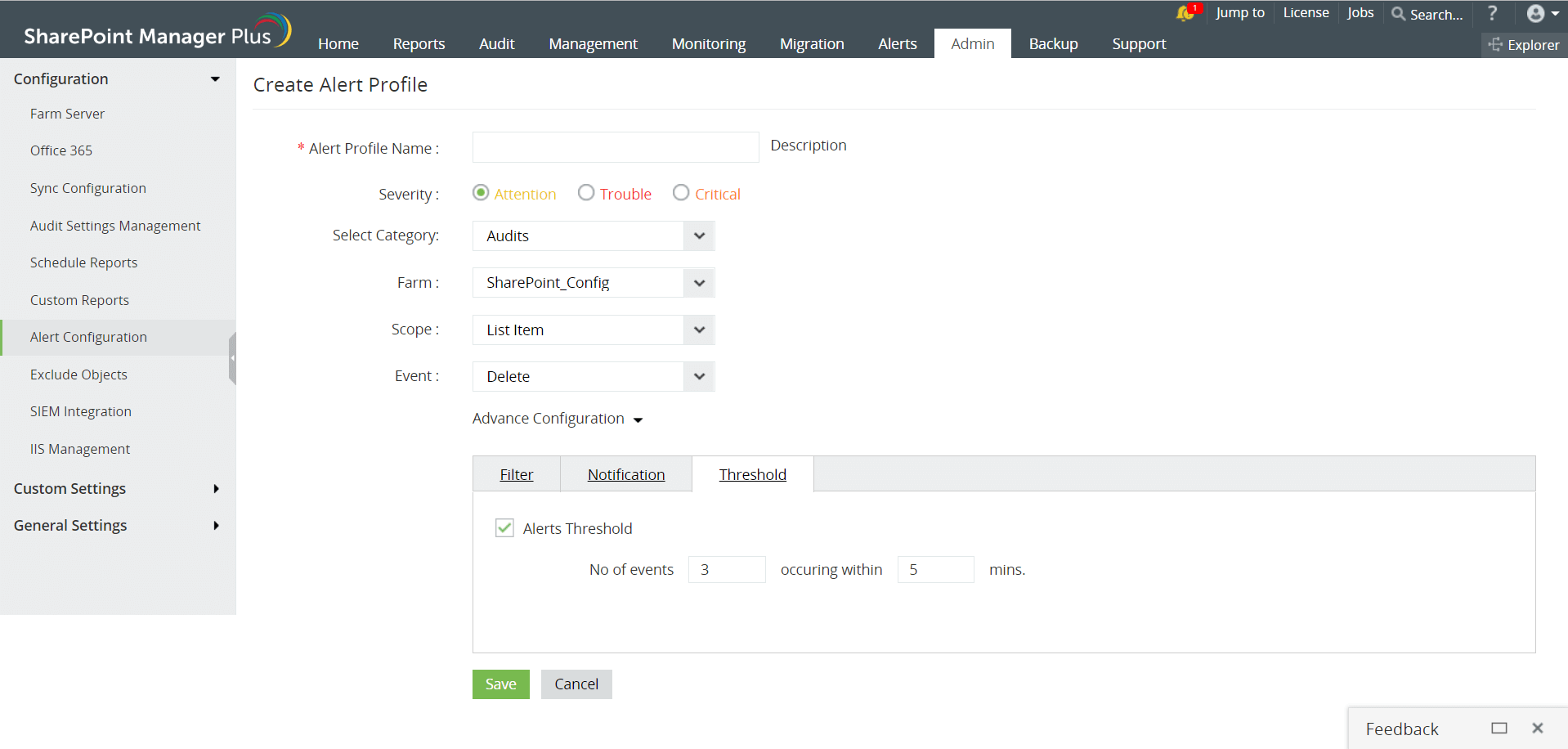The image size is (1568, 749).
Task: Uncheck the Alerts Threshold checkbox
Action: click(x=504, y=527)
